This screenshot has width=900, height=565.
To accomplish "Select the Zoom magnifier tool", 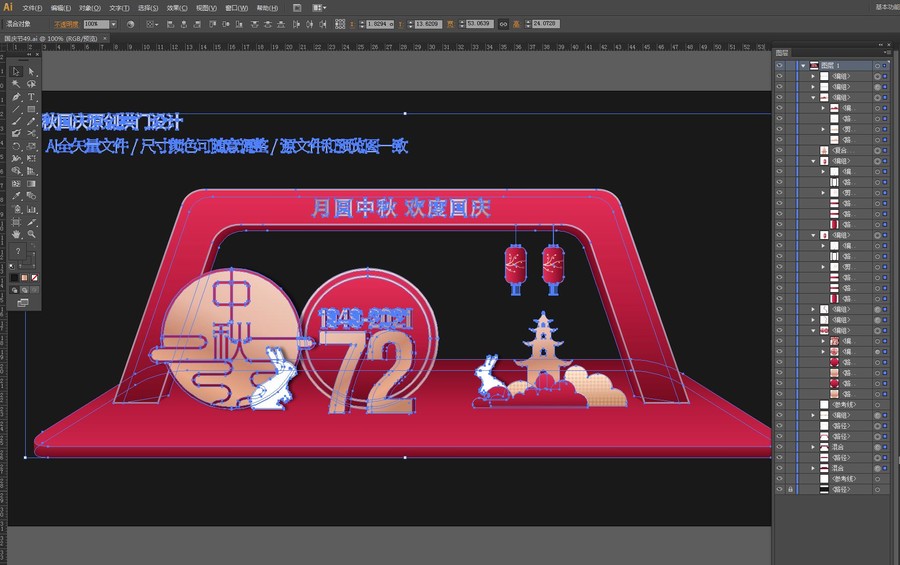I will [31, 234].
